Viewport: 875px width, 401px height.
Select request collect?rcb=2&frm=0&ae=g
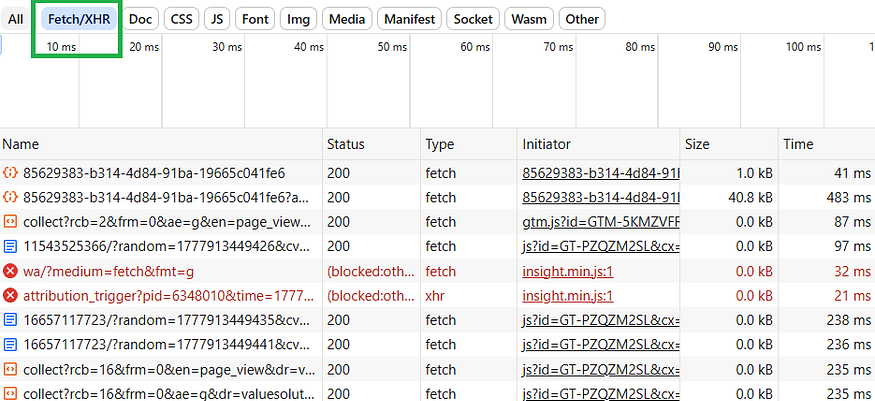(167, 223)
